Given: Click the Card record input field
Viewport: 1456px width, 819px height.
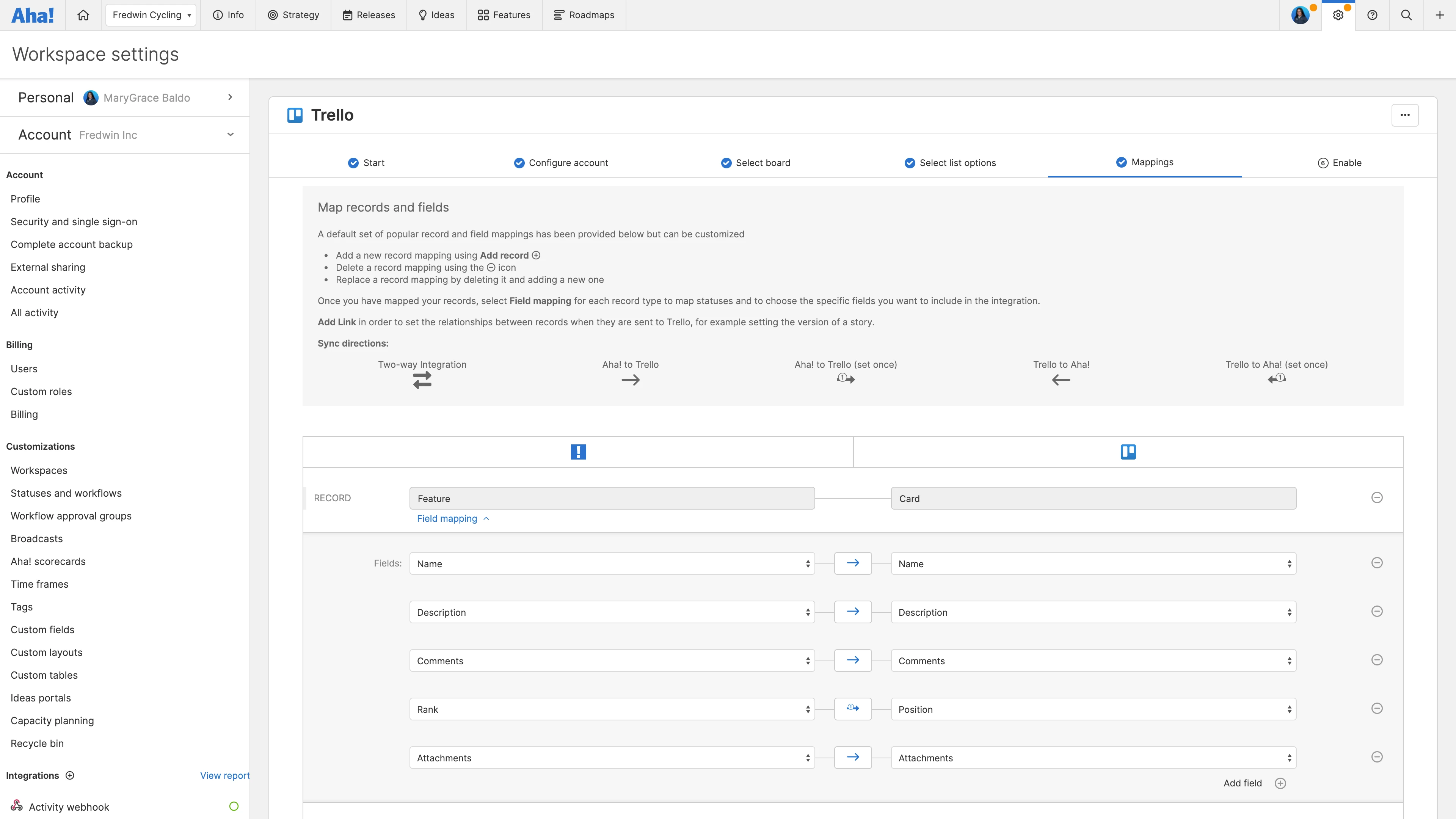Looking at the screenshot, I should pyautogui.click(x=1093, y=498).
